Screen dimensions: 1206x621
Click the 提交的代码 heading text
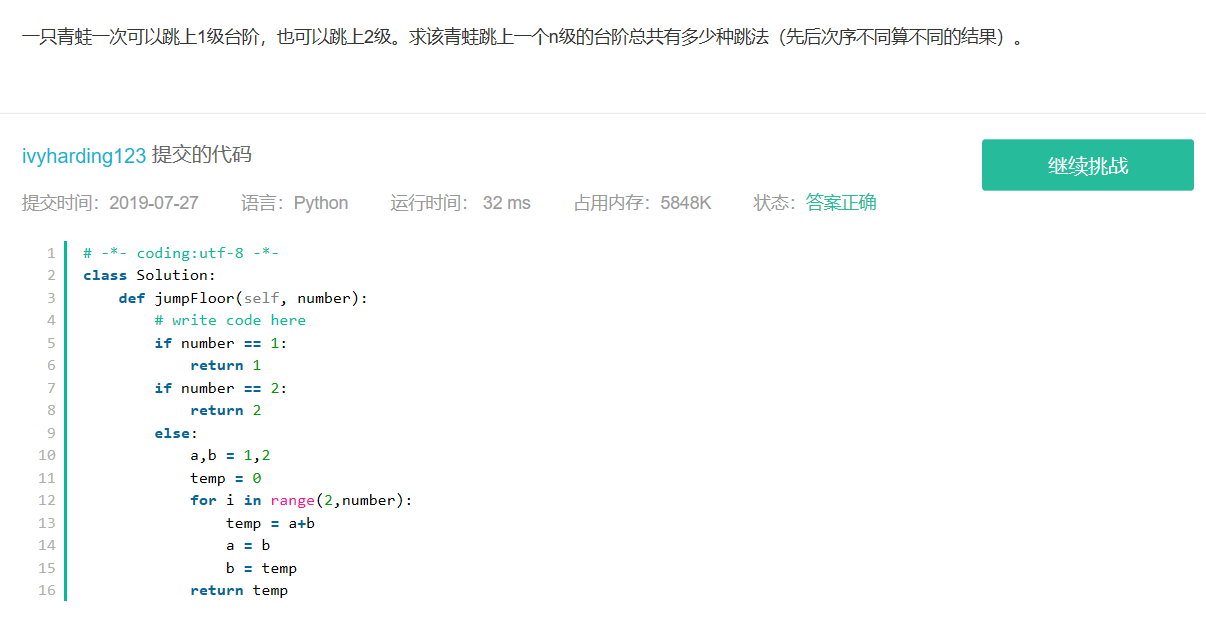(x=202, y=155)
